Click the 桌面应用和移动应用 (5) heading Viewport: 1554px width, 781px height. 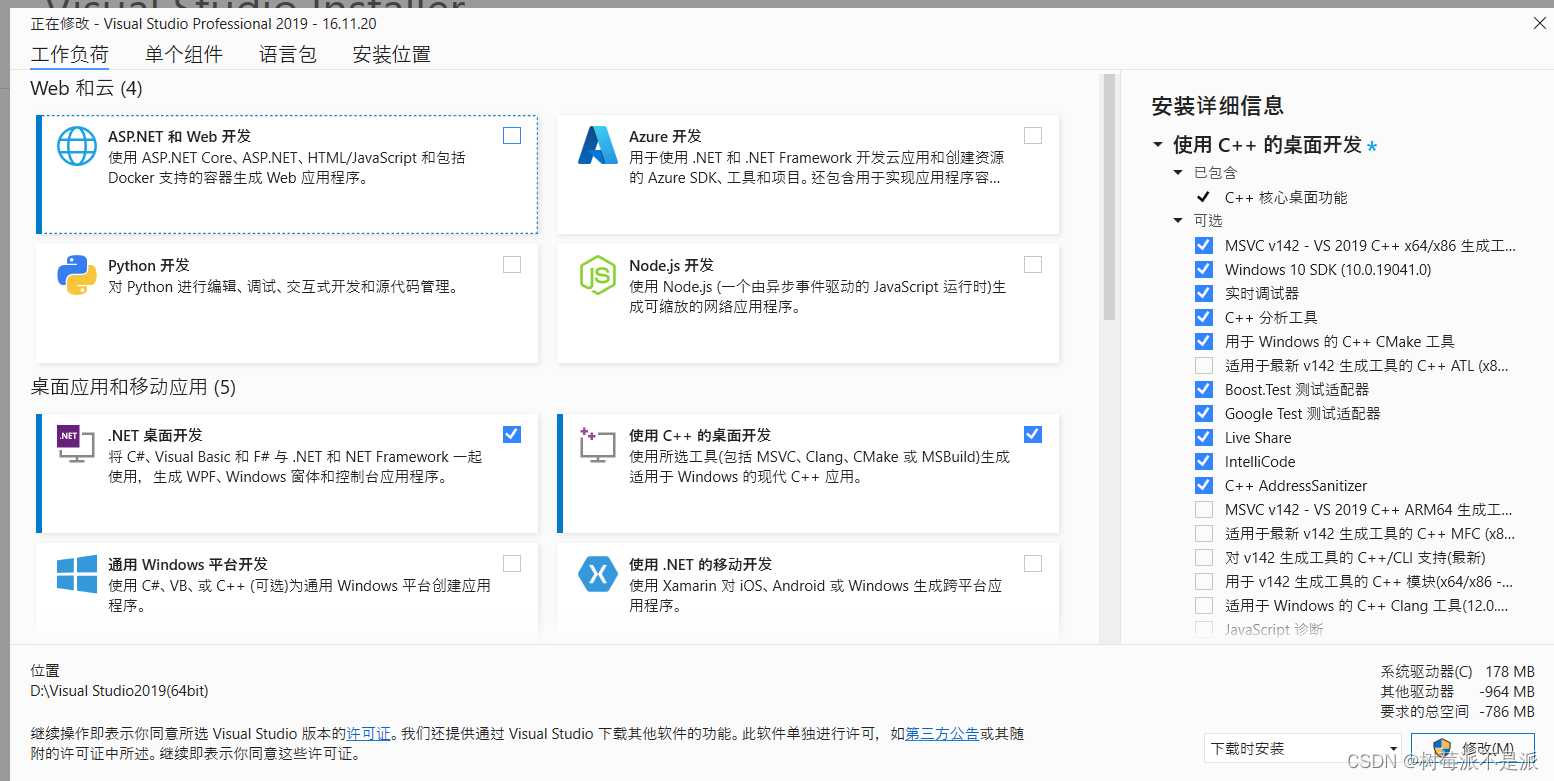tap(133, 386)
